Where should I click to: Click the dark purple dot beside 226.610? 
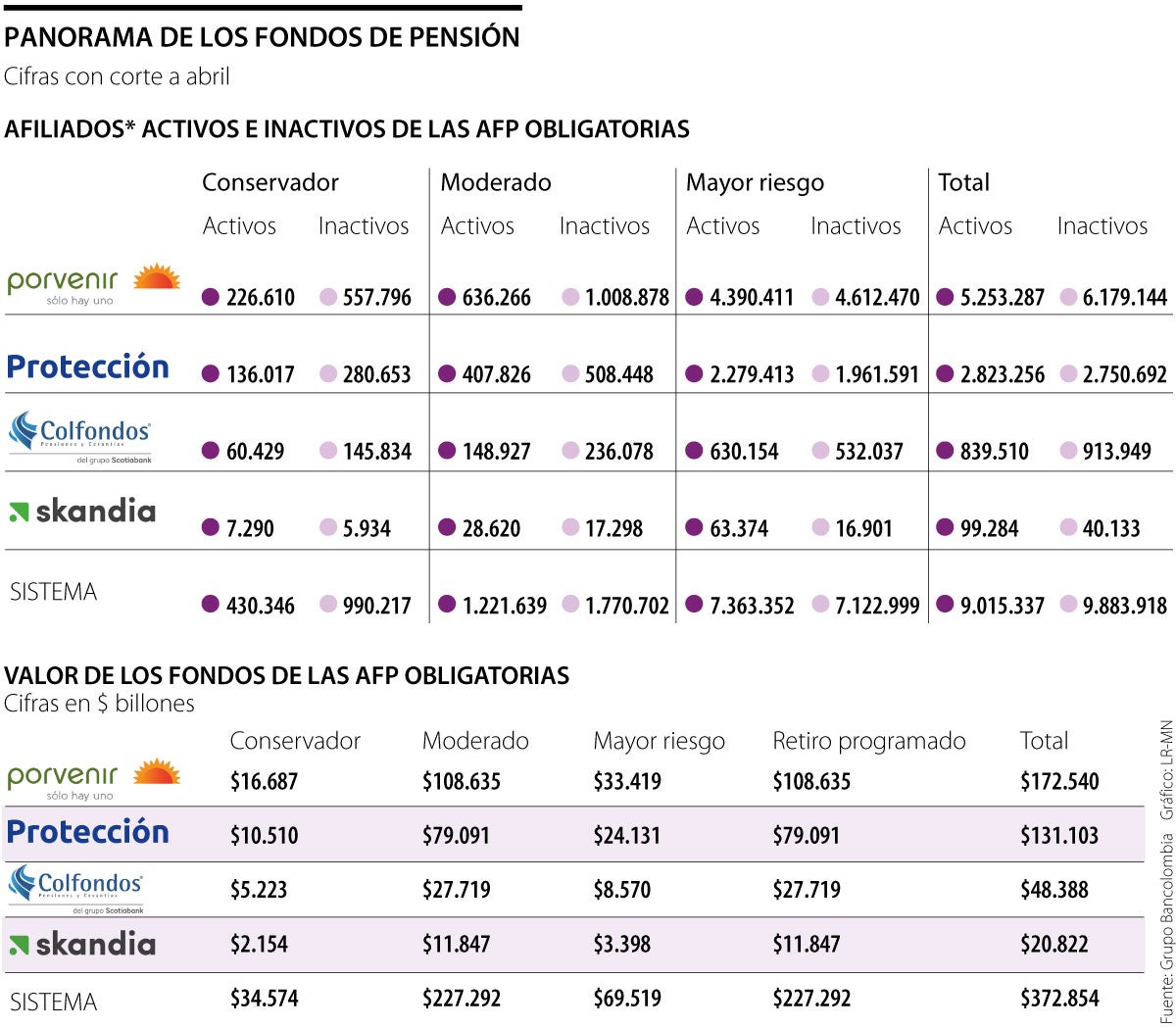(x=210, y=297)
